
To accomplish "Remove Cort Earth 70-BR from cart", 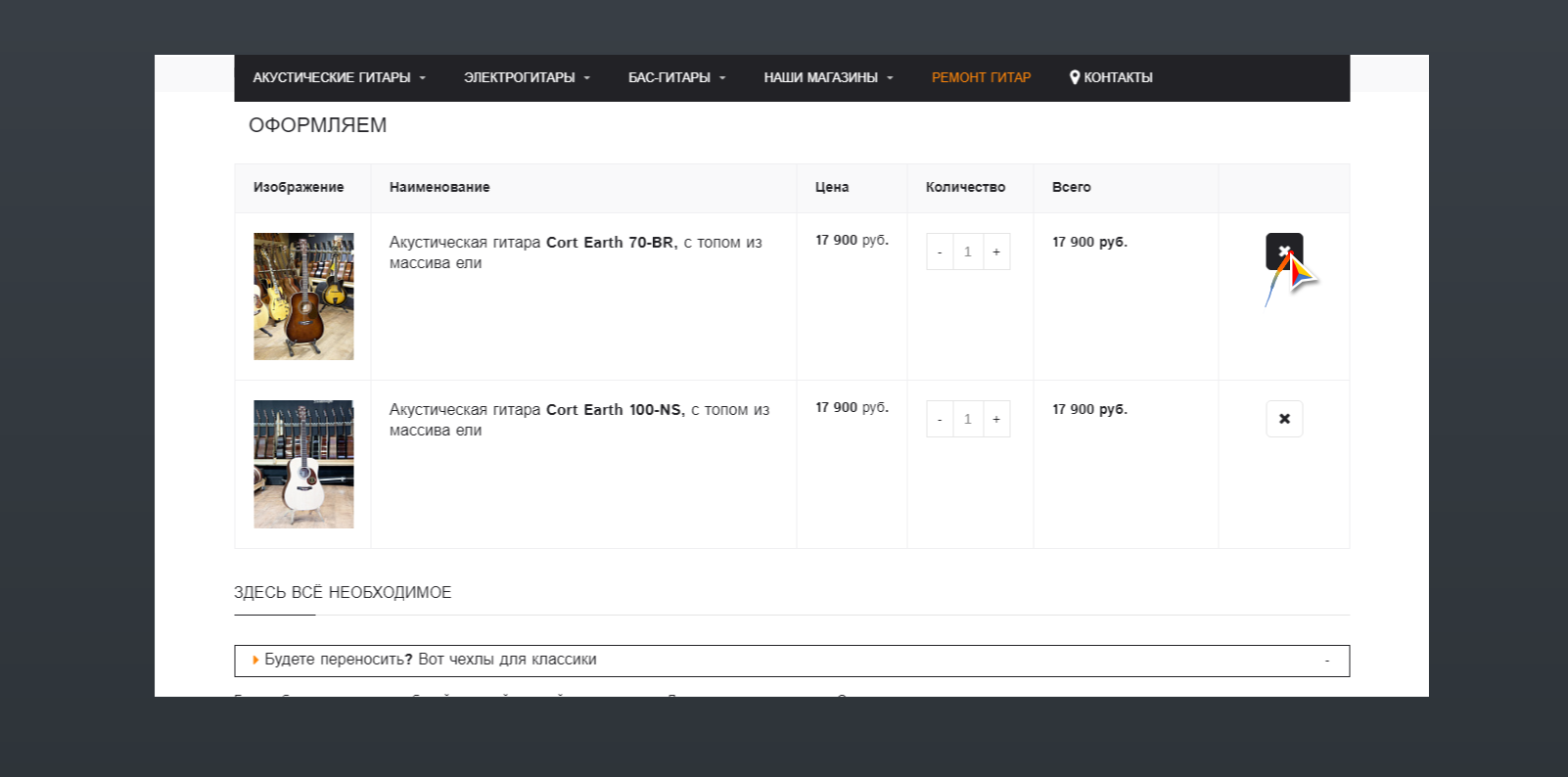I will point(1284,251).
